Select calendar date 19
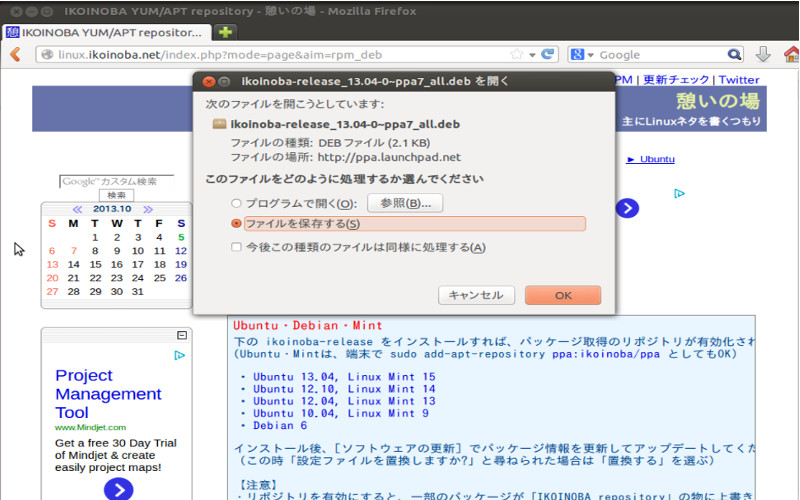The image size is (800, 500). 181,264
